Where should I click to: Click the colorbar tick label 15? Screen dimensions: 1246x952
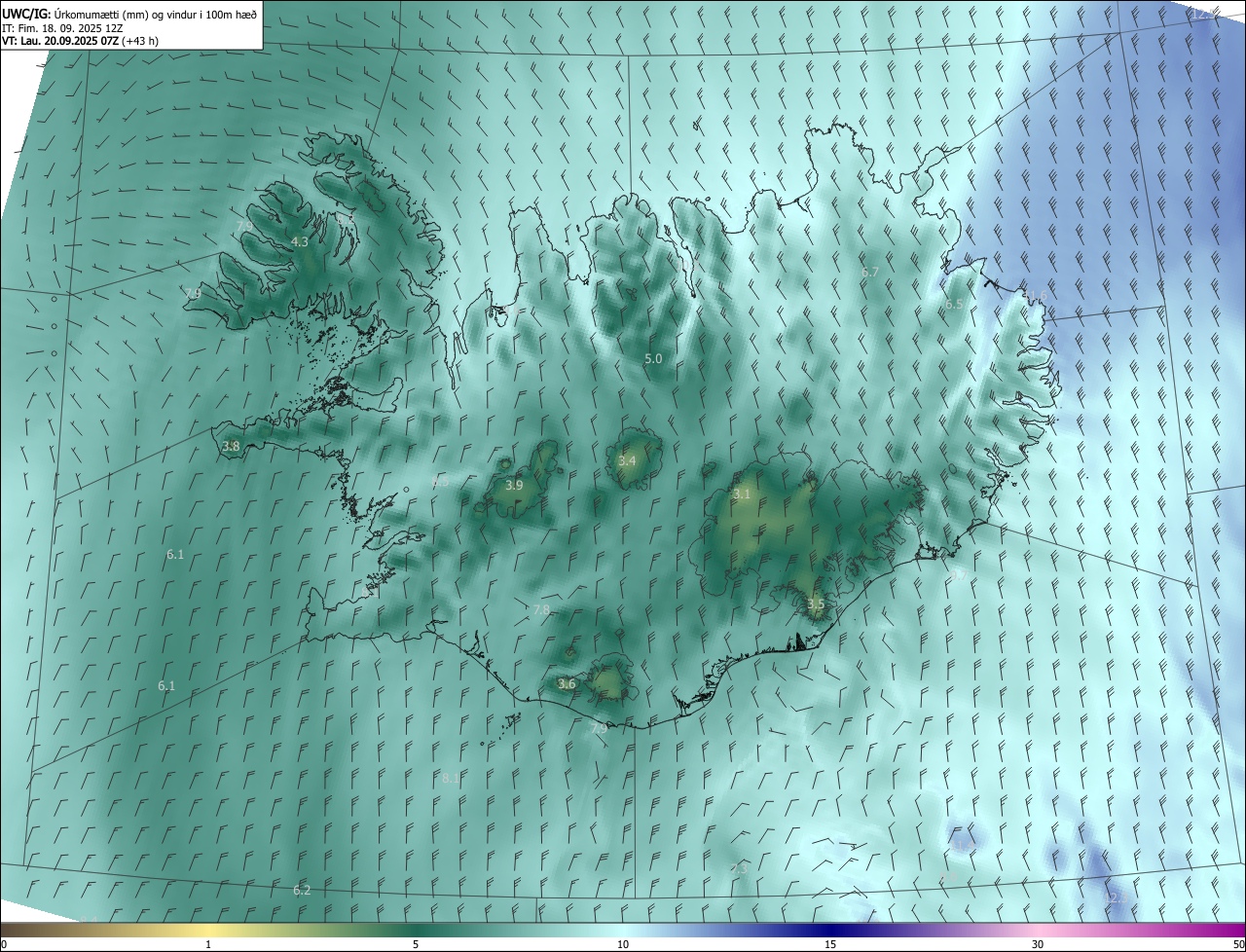coord(830,944)
